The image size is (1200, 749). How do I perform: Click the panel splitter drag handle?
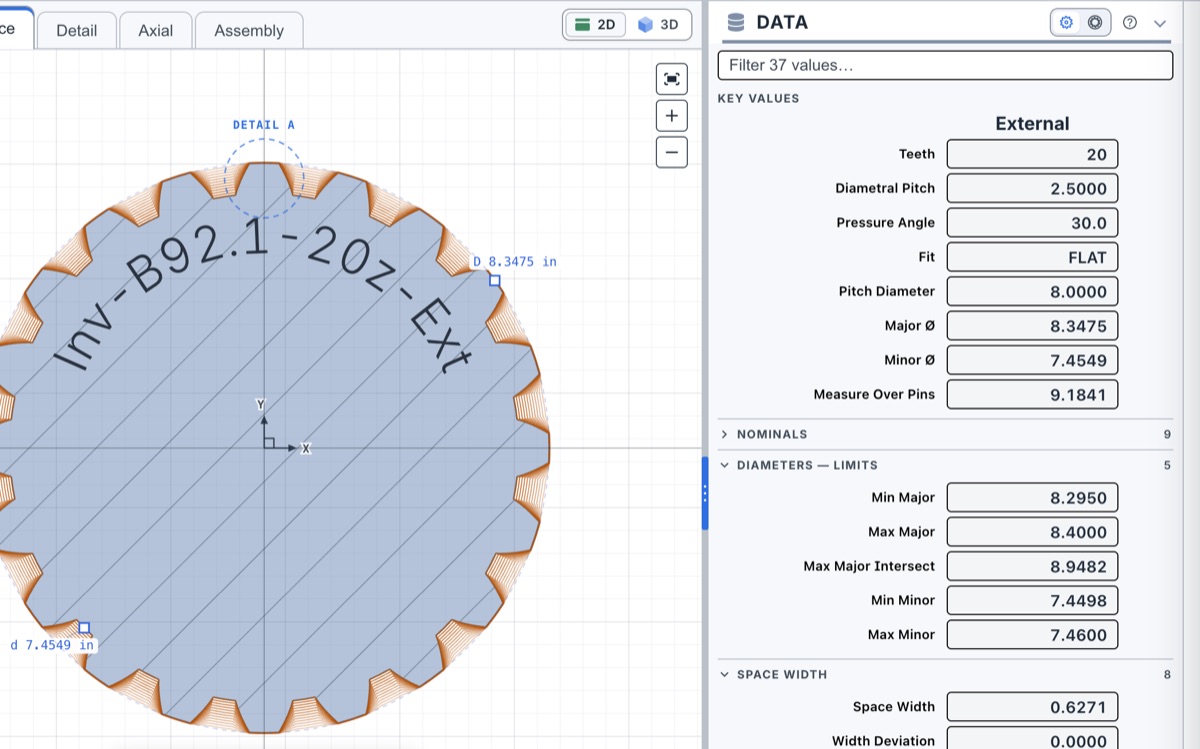click(705, 493)
